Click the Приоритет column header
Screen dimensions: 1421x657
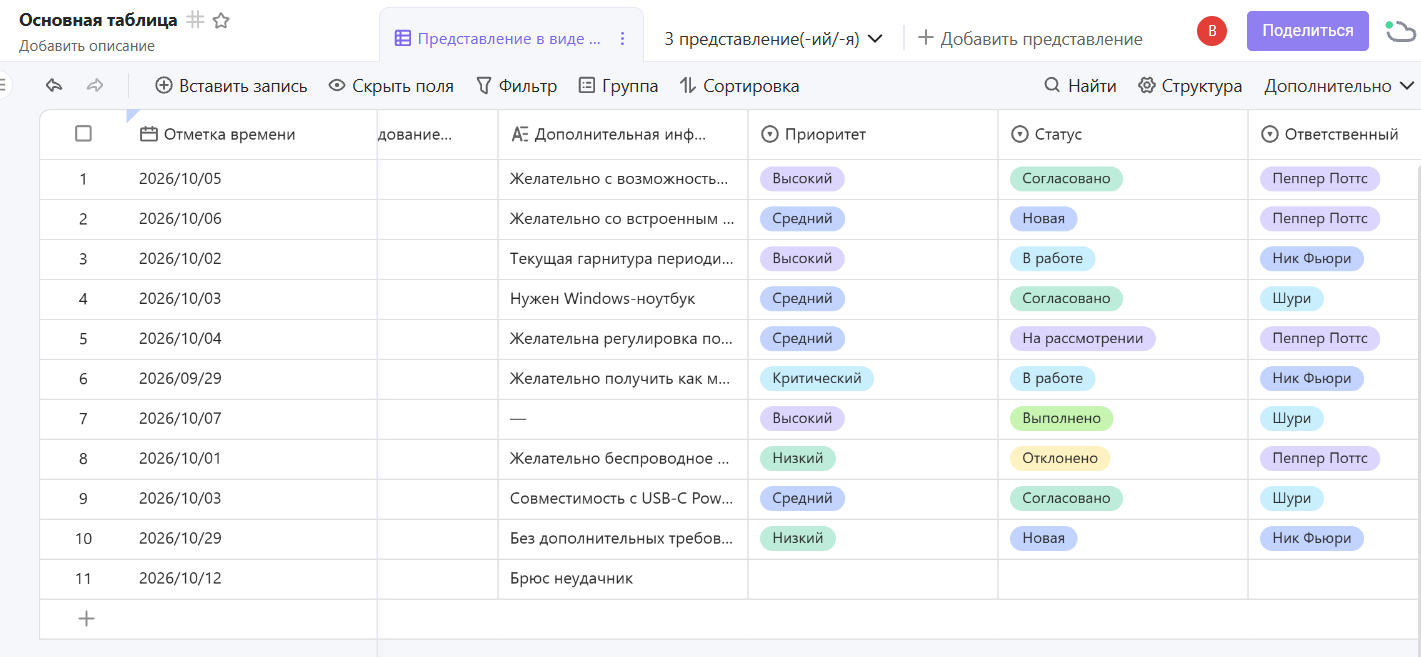[x=873, y=134]
